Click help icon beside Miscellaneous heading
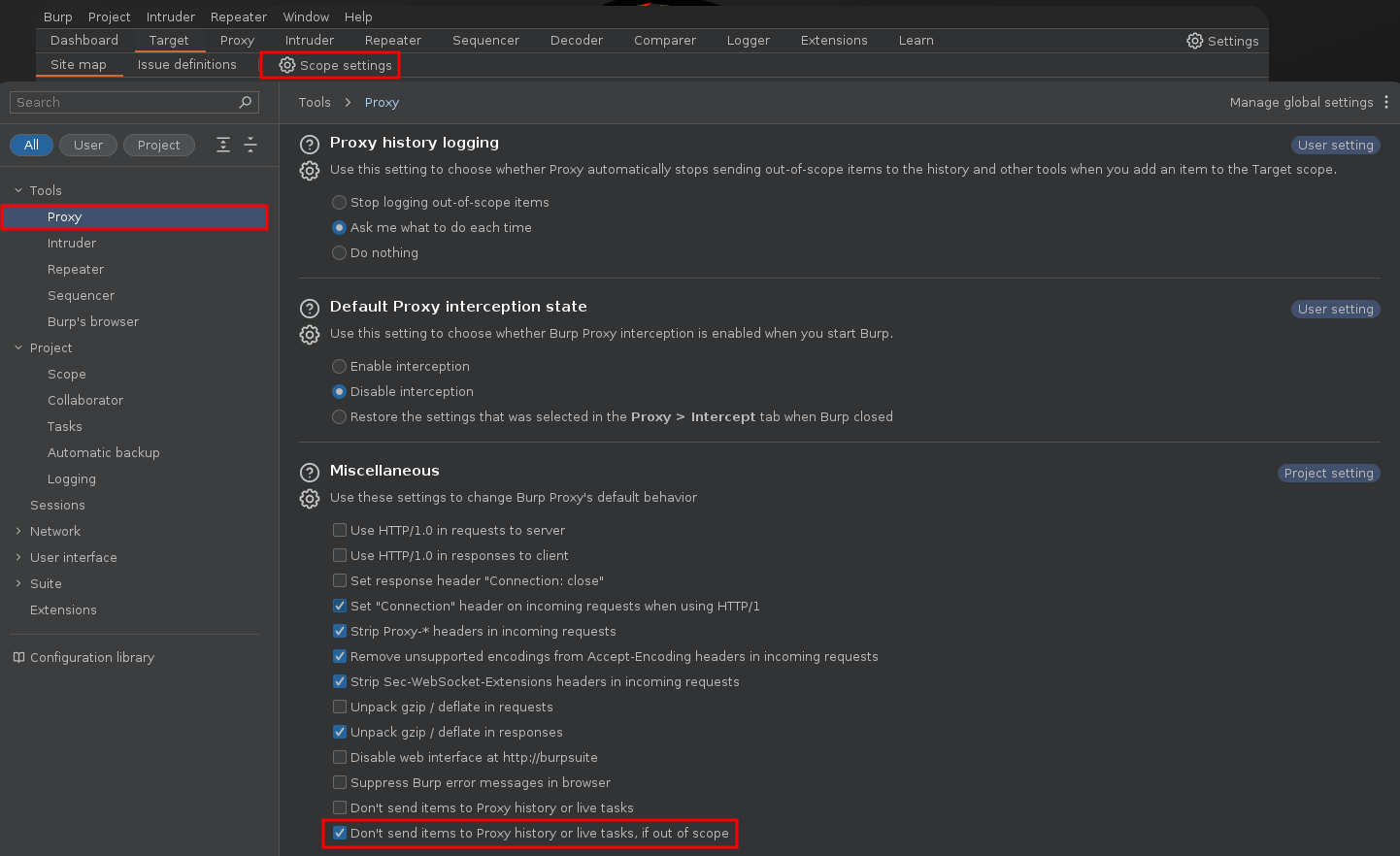The height and width of the screenshot is (856, 1400). [x=310, y=473]
